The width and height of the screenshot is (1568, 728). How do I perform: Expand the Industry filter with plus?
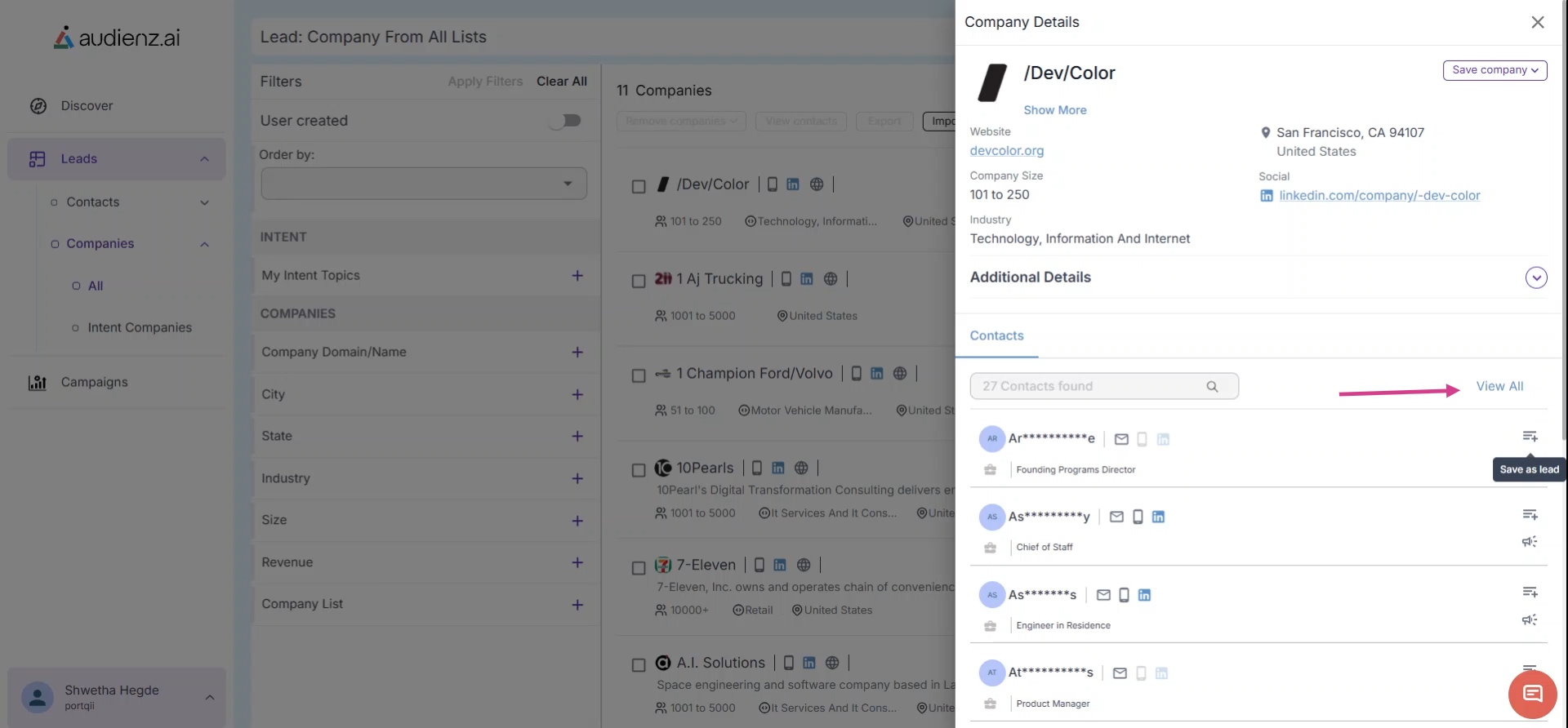click(x=577, y=478)
